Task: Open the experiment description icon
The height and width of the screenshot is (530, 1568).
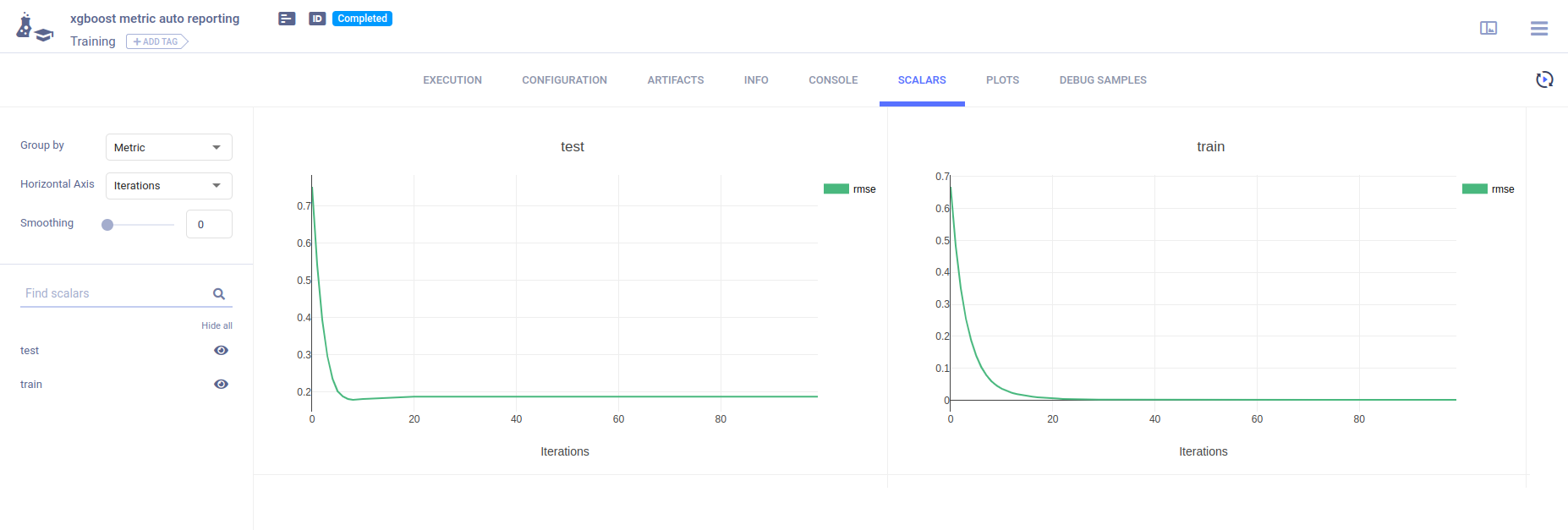Action: click(287, 19)
